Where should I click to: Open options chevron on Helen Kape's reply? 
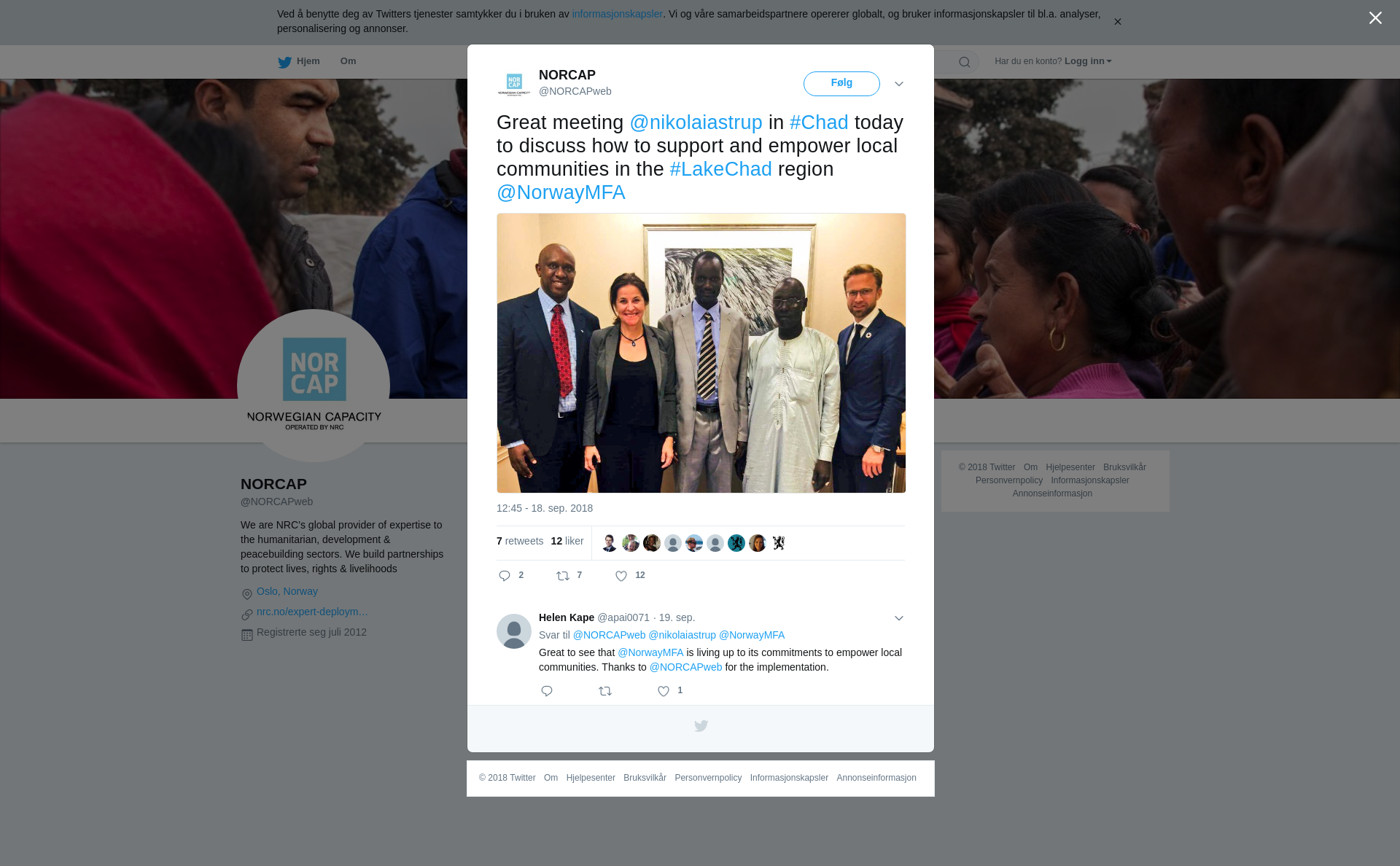tap(899, 618)
